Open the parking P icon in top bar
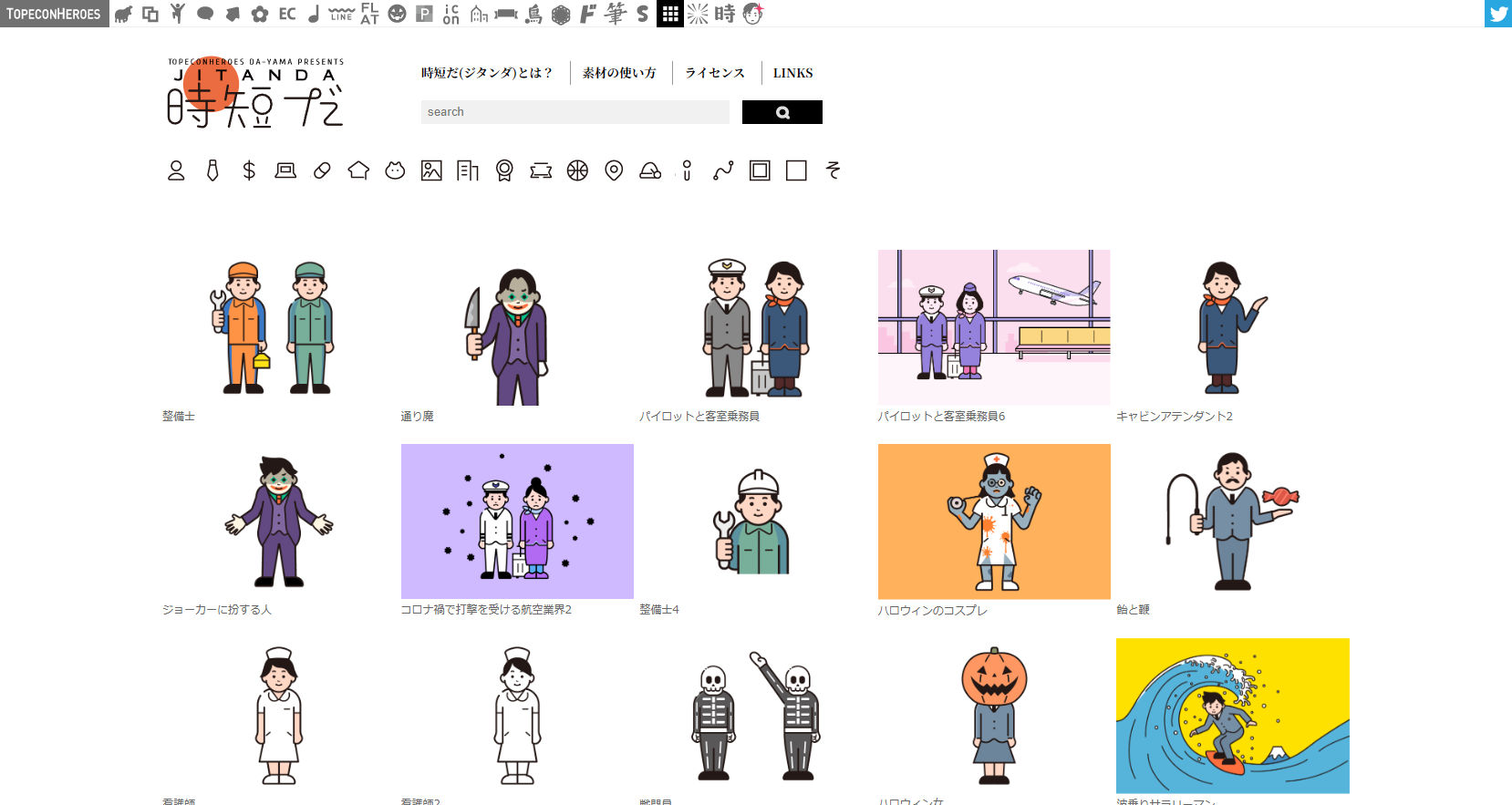Viewport: 1512px width, 805px height. [x=424, y=14]
